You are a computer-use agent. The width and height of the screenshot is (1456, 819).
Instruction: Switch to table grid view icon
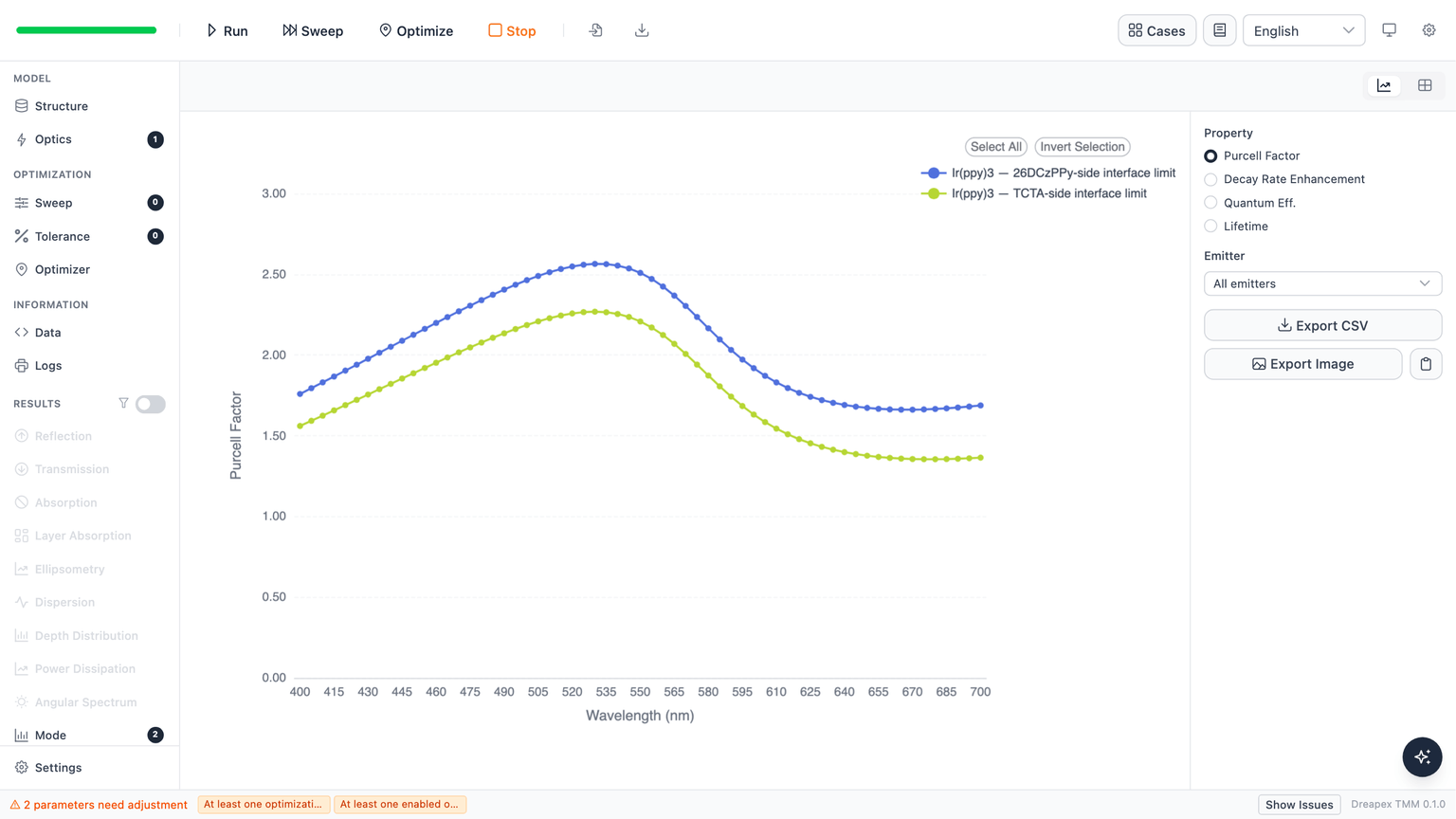[1425, 85]
